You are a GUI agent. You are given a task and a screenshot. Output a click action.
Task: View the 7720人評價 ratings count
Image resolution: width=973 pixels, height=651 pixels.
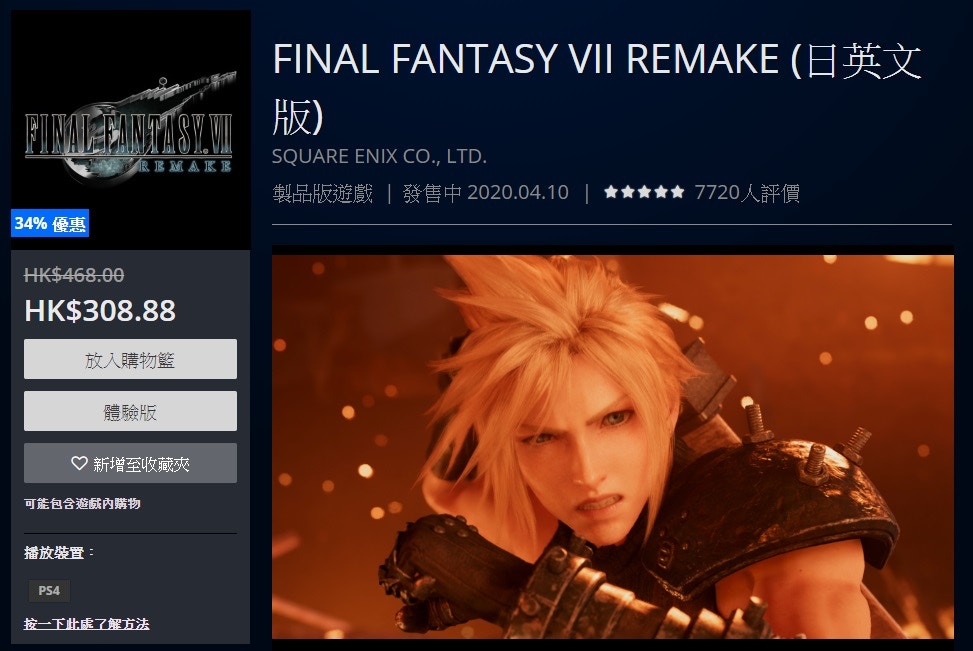coord(747,193)
